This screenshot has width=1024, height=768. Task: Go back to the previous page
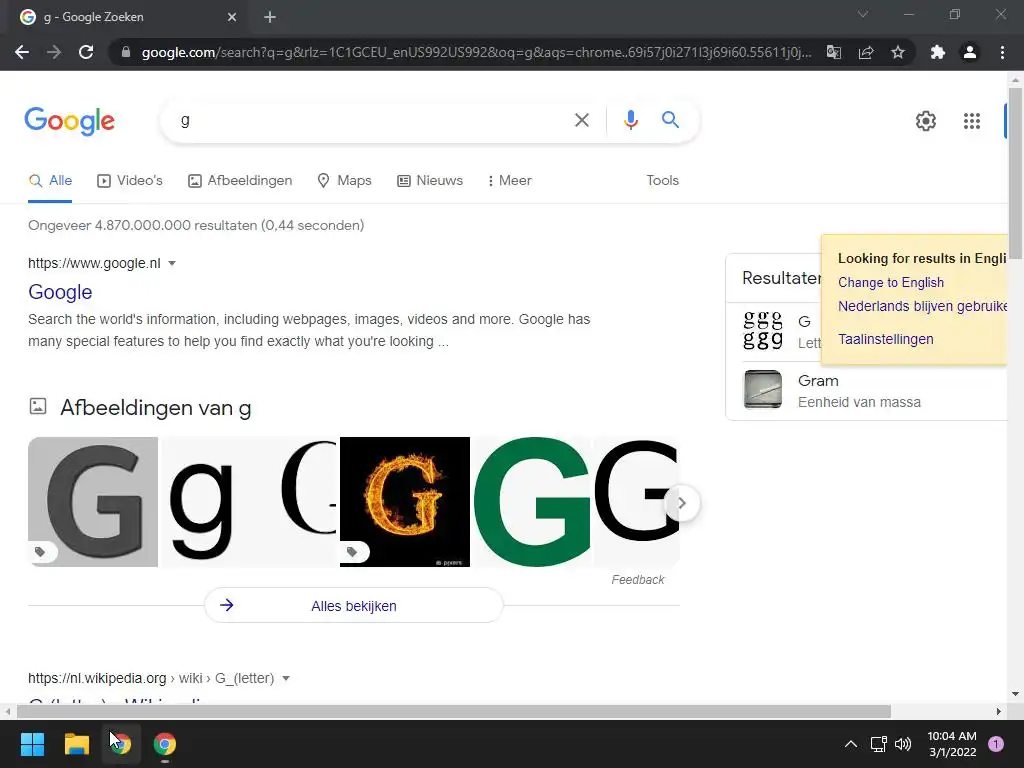[22, 52]
